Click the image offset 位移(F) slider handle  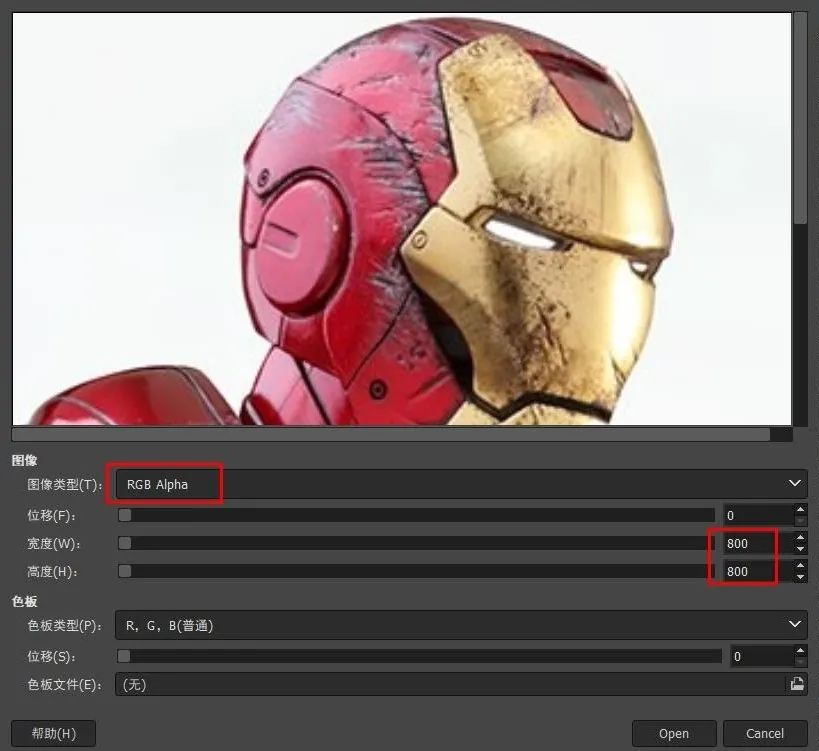coord(125,515)
